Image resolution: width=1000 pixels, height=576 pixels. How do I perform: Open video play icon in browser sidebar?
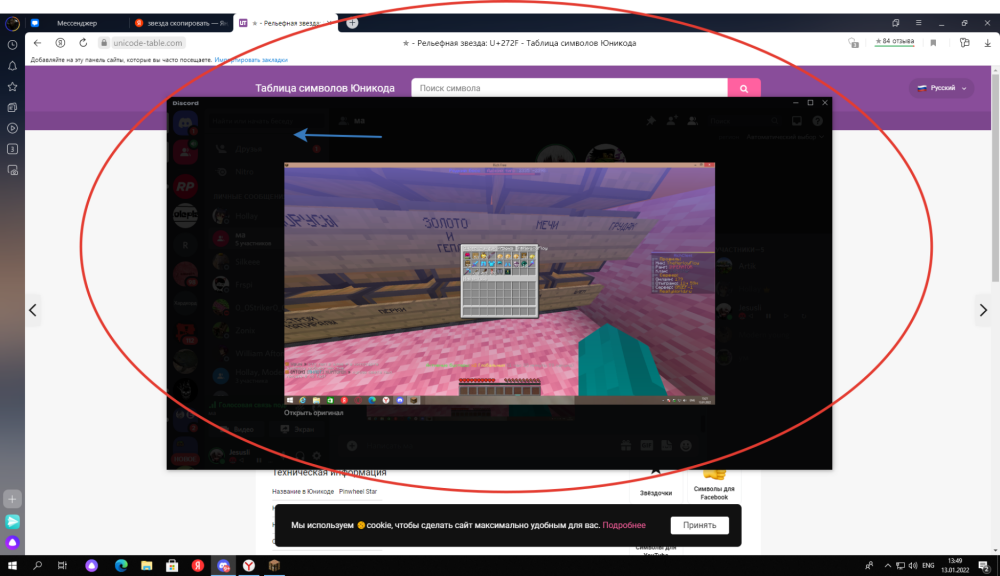pos(12,128)
